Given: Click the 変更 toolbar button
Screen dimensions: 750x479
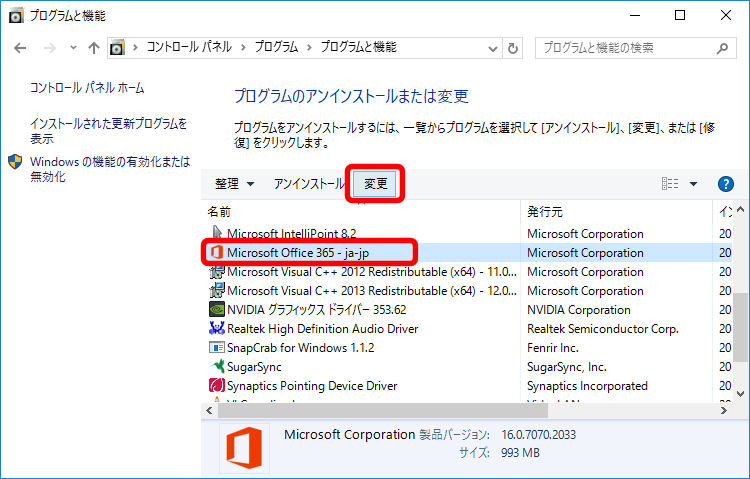Looking at the screenshot, I should pos(375,184).
